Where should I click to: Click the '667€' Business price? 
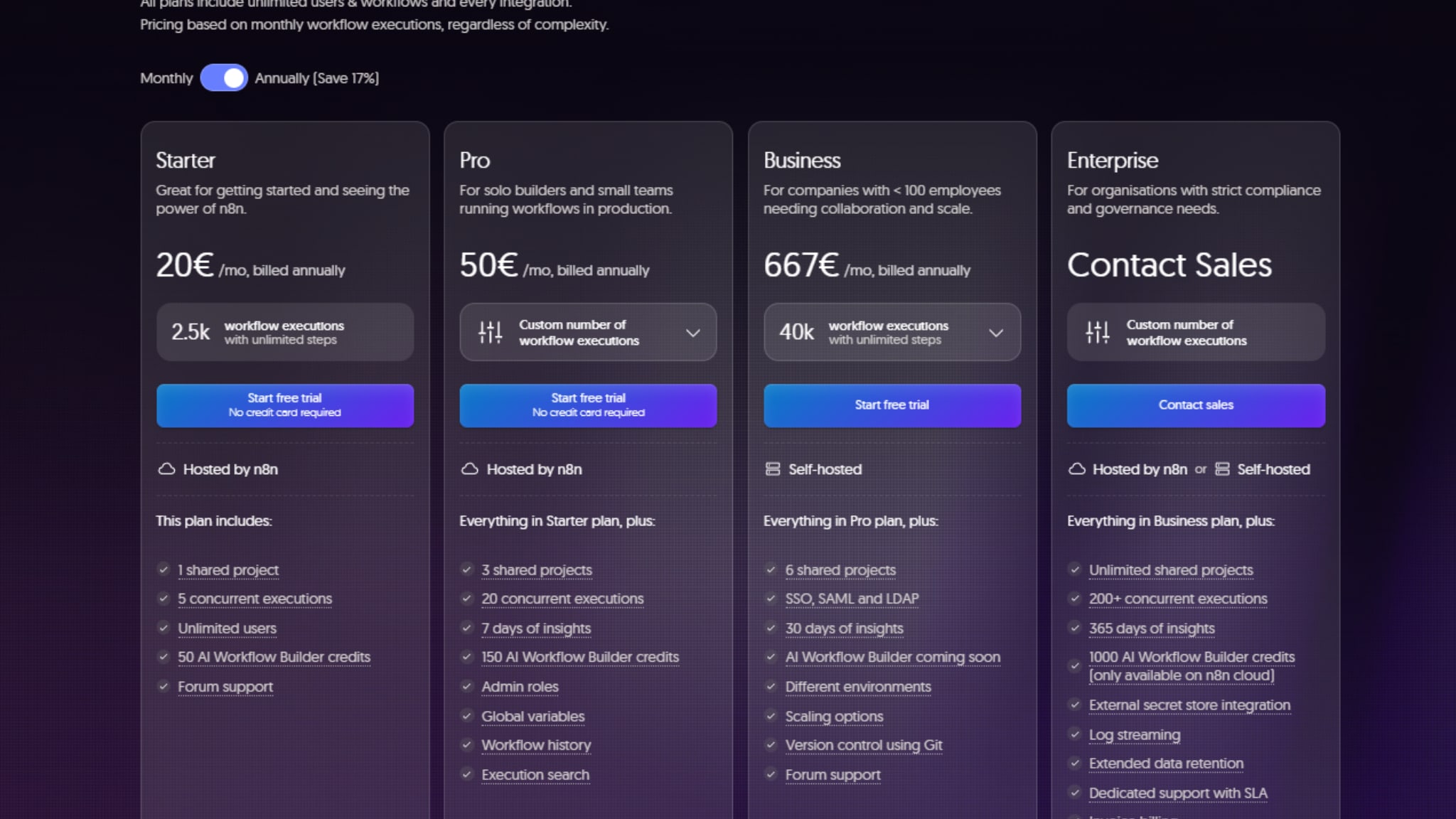[x=801, y=265]
